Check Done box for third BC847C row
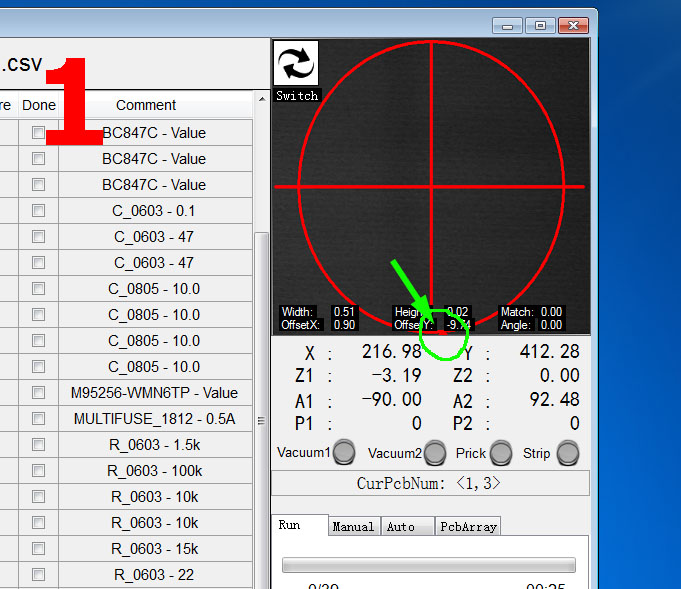681x589 pixels. (38, 185)
